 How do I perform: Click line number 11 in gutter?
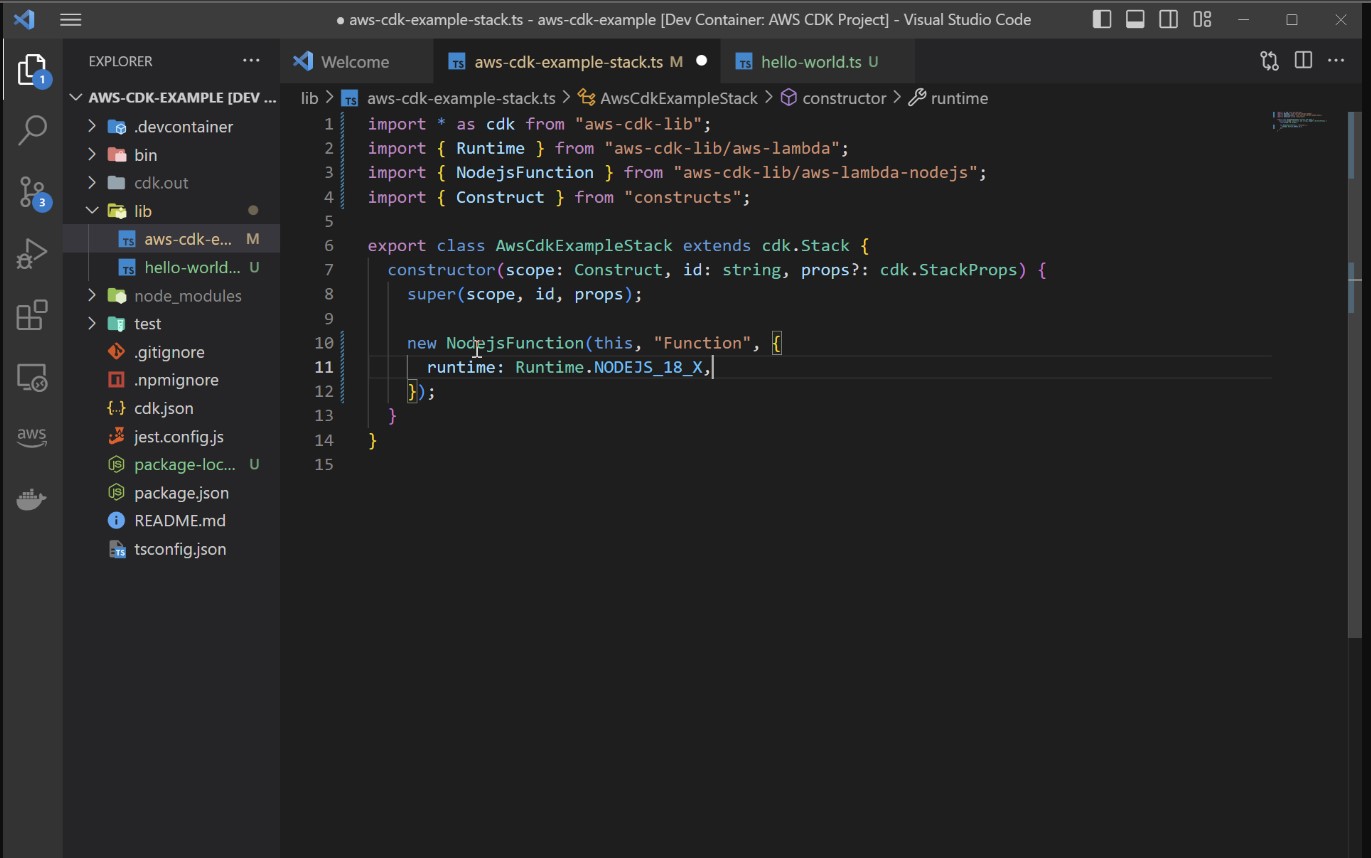(324, 367)
